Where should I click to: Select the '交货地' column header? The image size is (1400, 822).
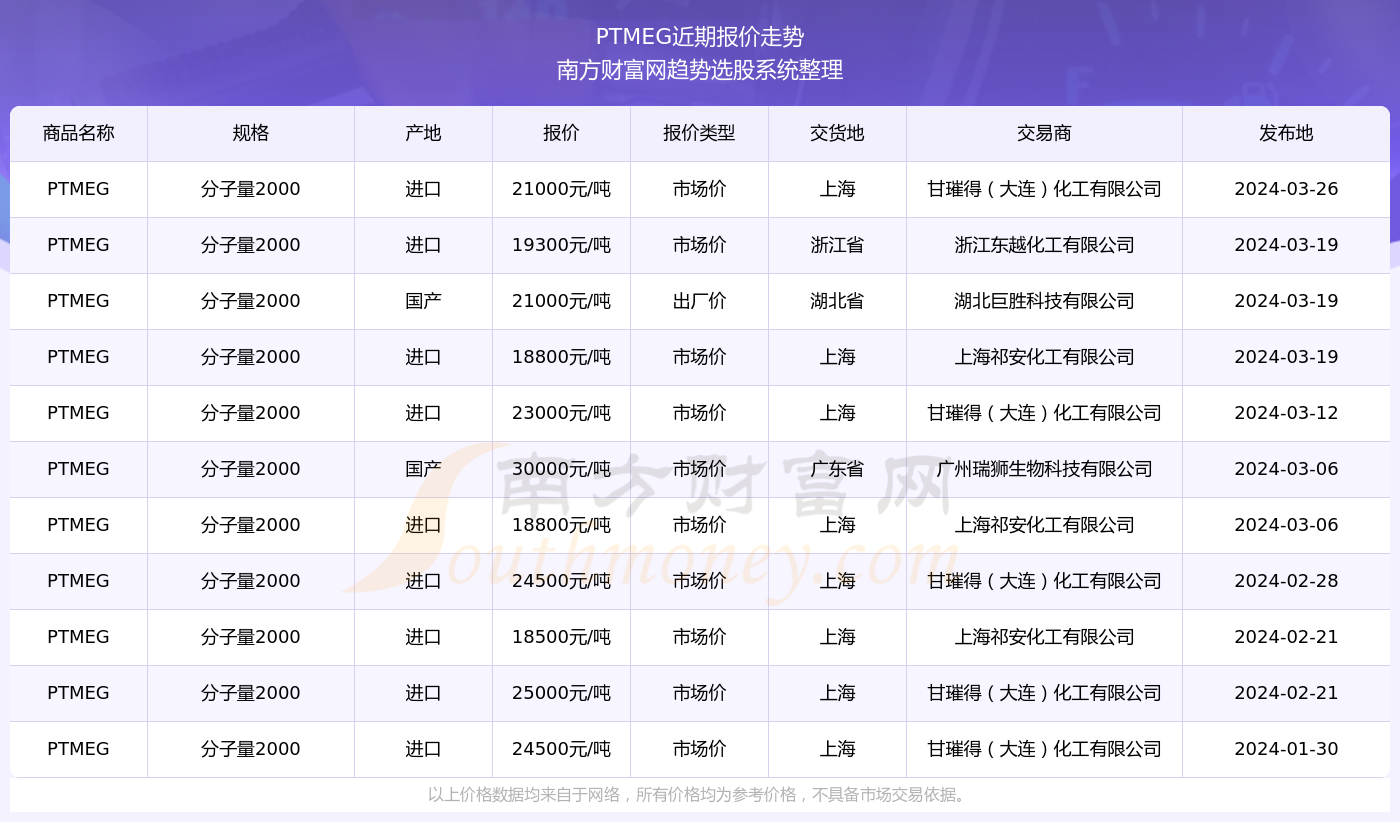837,133
